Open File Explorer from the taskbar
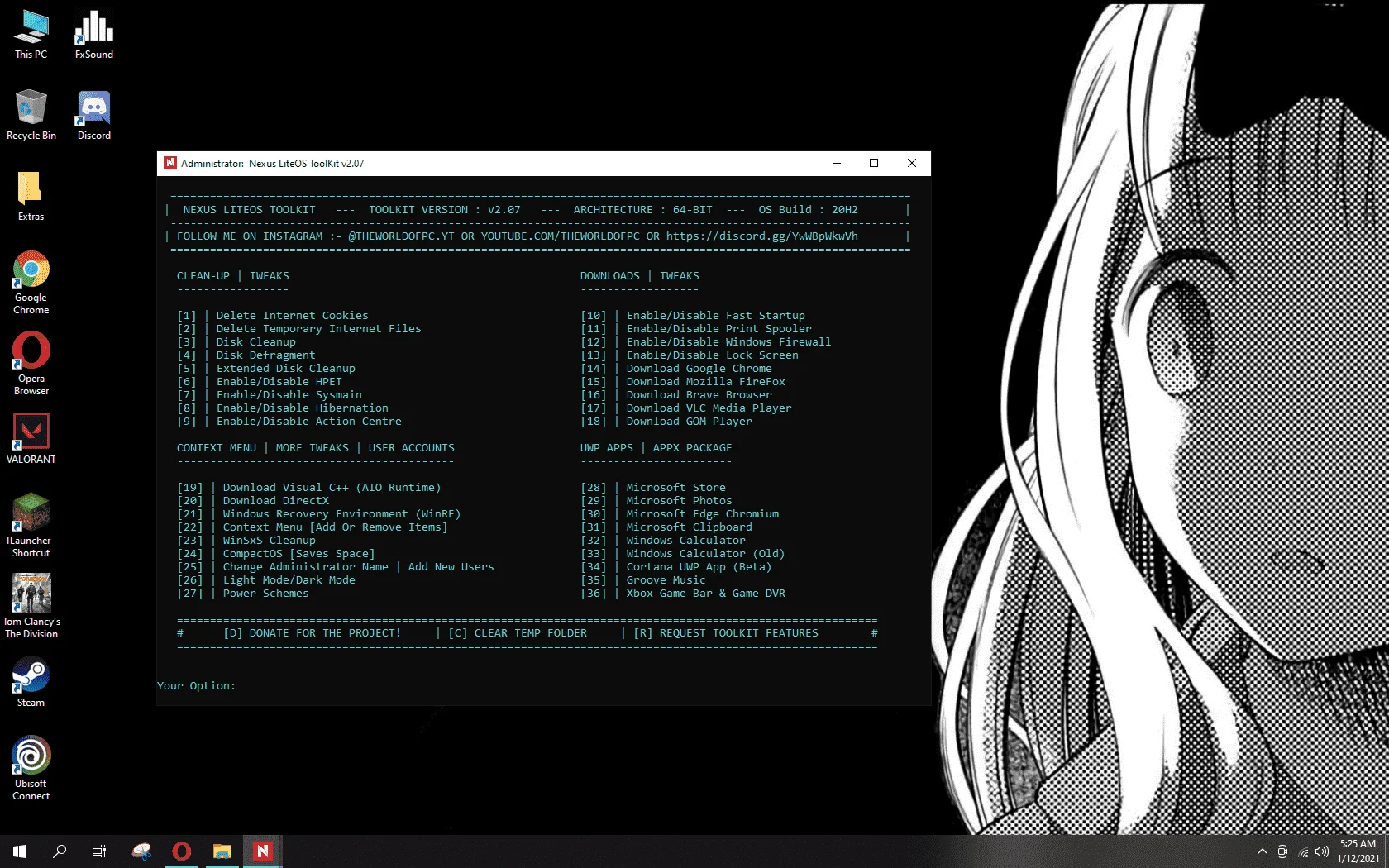 pyautogui.click(x=222, y=851)
